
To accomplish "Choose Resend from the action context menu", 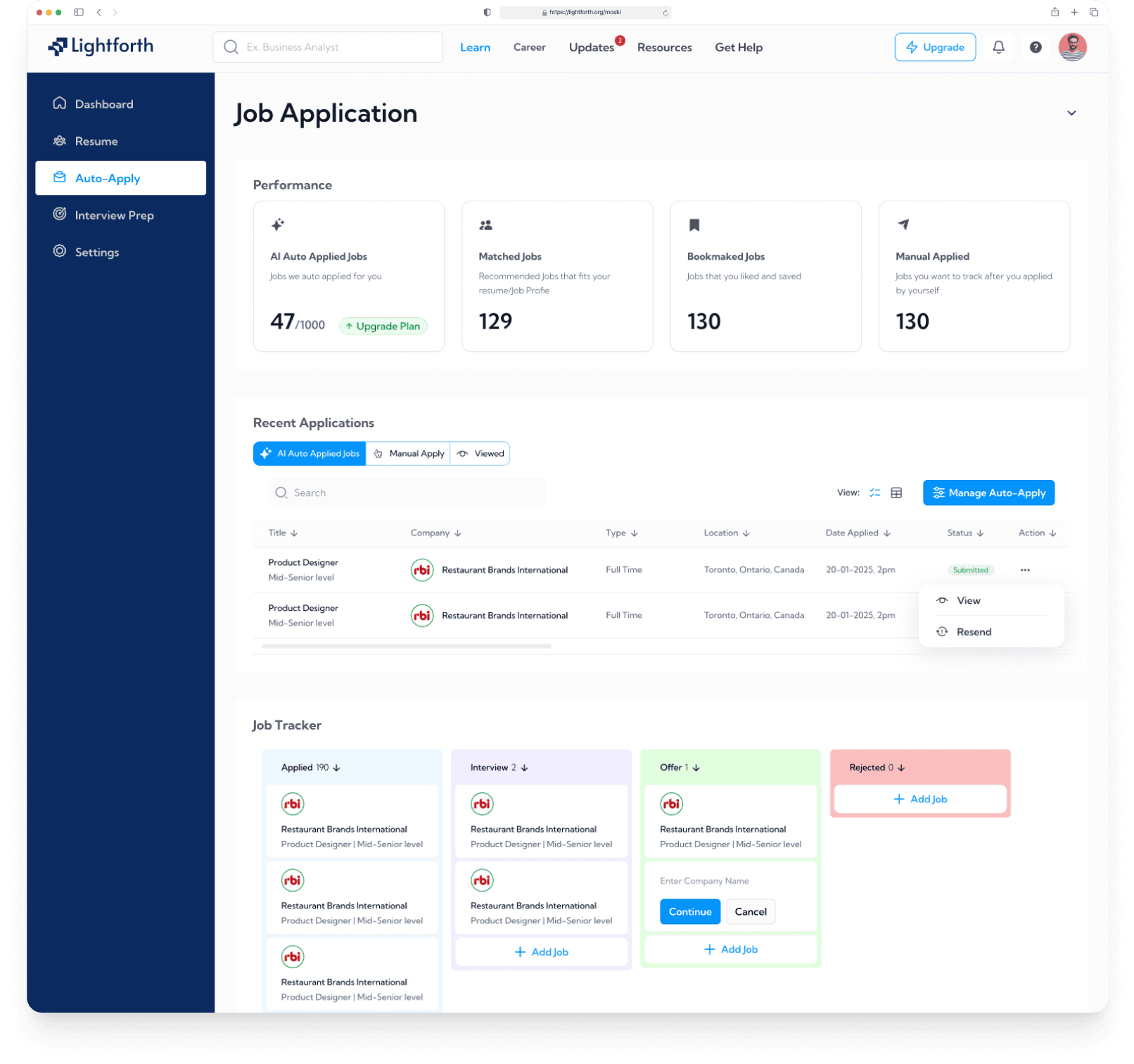I will [973, 632].
